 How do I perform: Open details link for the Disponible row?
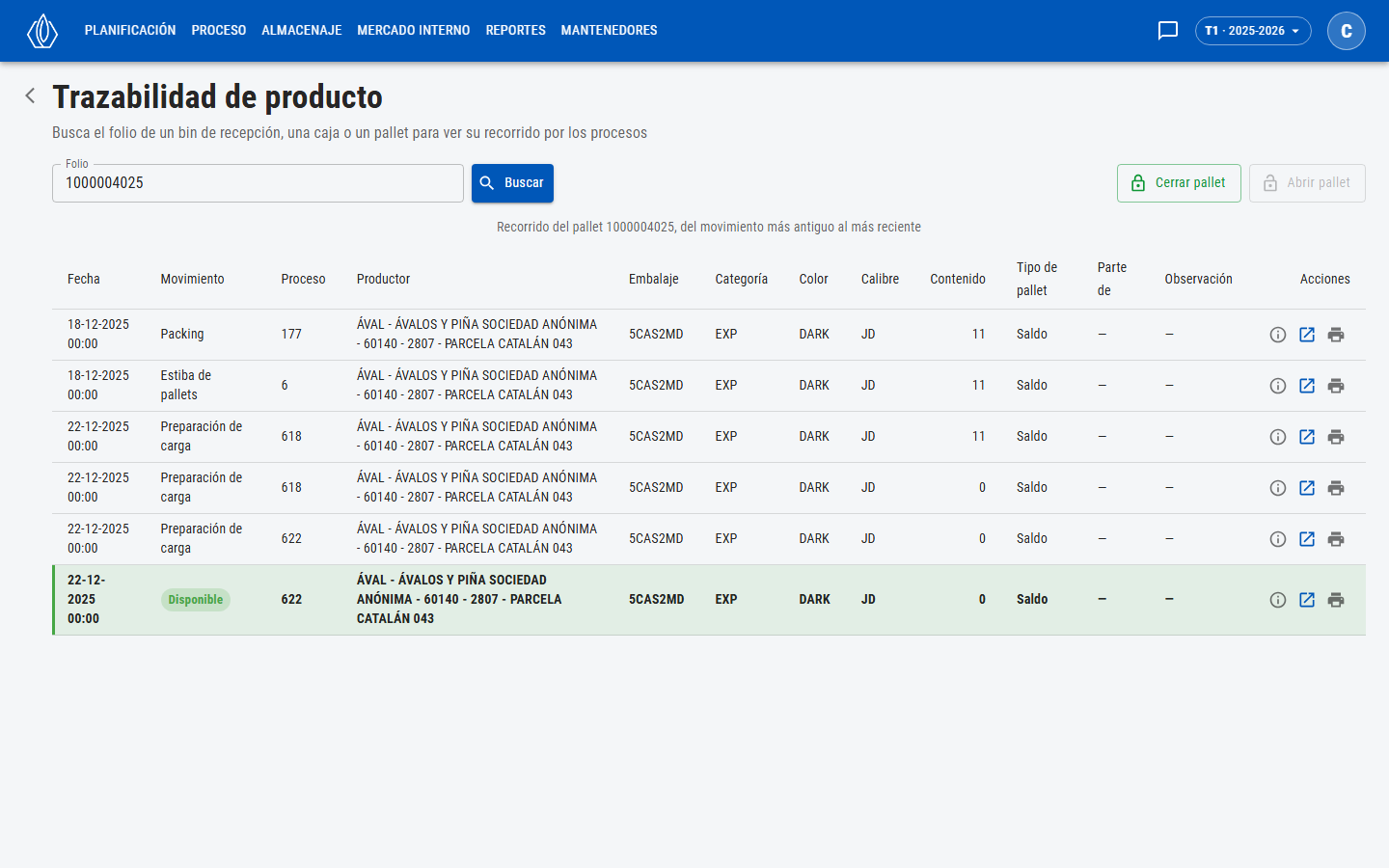point(1307,600)
